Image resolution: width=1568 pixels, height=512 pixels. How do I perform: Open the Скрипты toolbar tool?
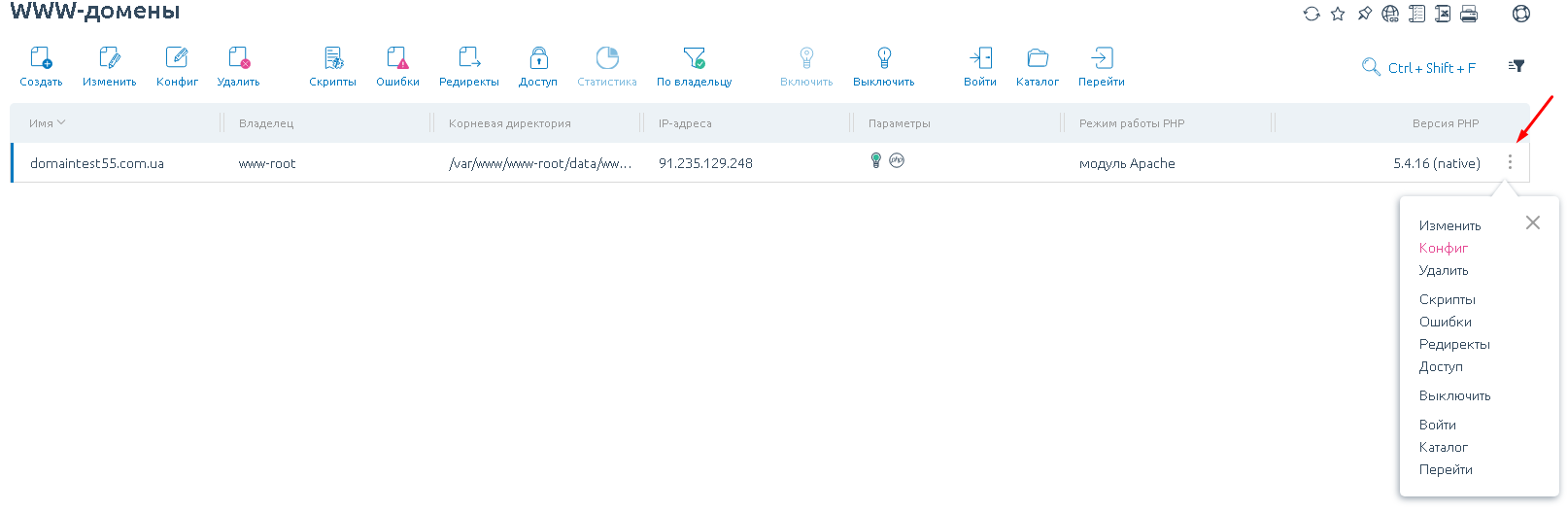pos(333,58)
